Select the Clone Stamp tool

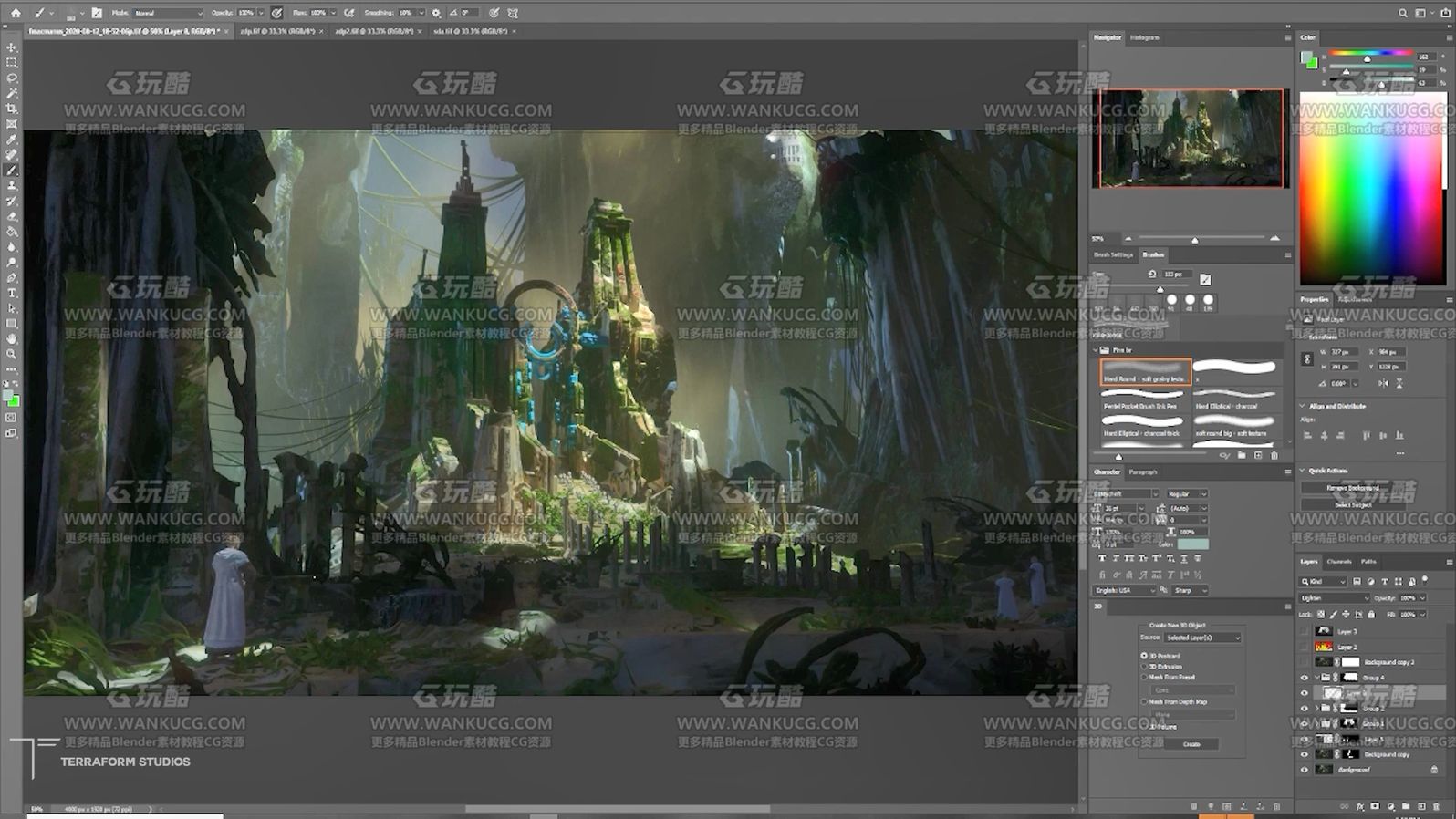click(12, 185)
